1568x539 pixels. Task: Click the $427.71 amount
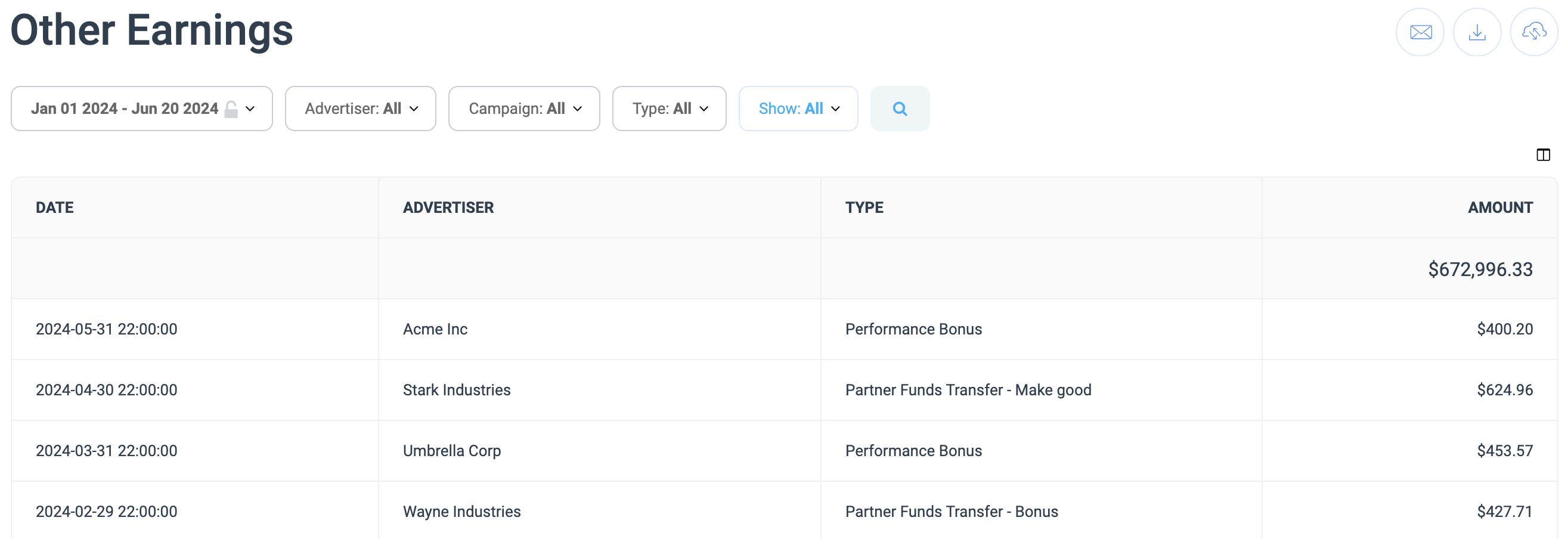1505,512
